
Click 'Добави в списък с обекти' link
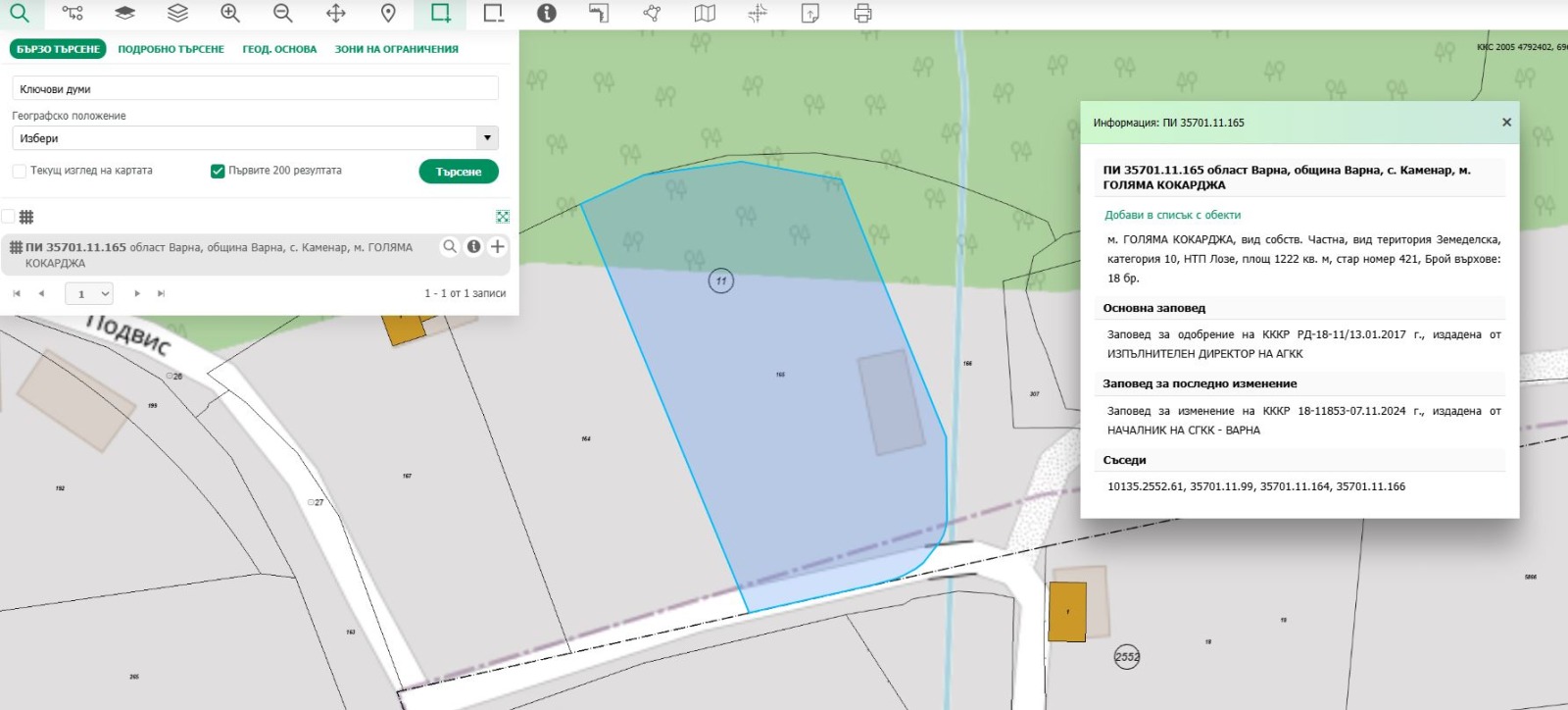pyautogui.click(x=1172, y=215)
